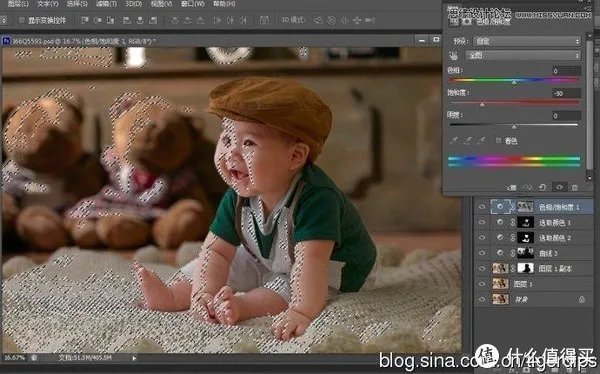Open the Window (窗口) menu
Image resolution: width=600 pixels, height=374 pixels.
[x=192, y=4]
